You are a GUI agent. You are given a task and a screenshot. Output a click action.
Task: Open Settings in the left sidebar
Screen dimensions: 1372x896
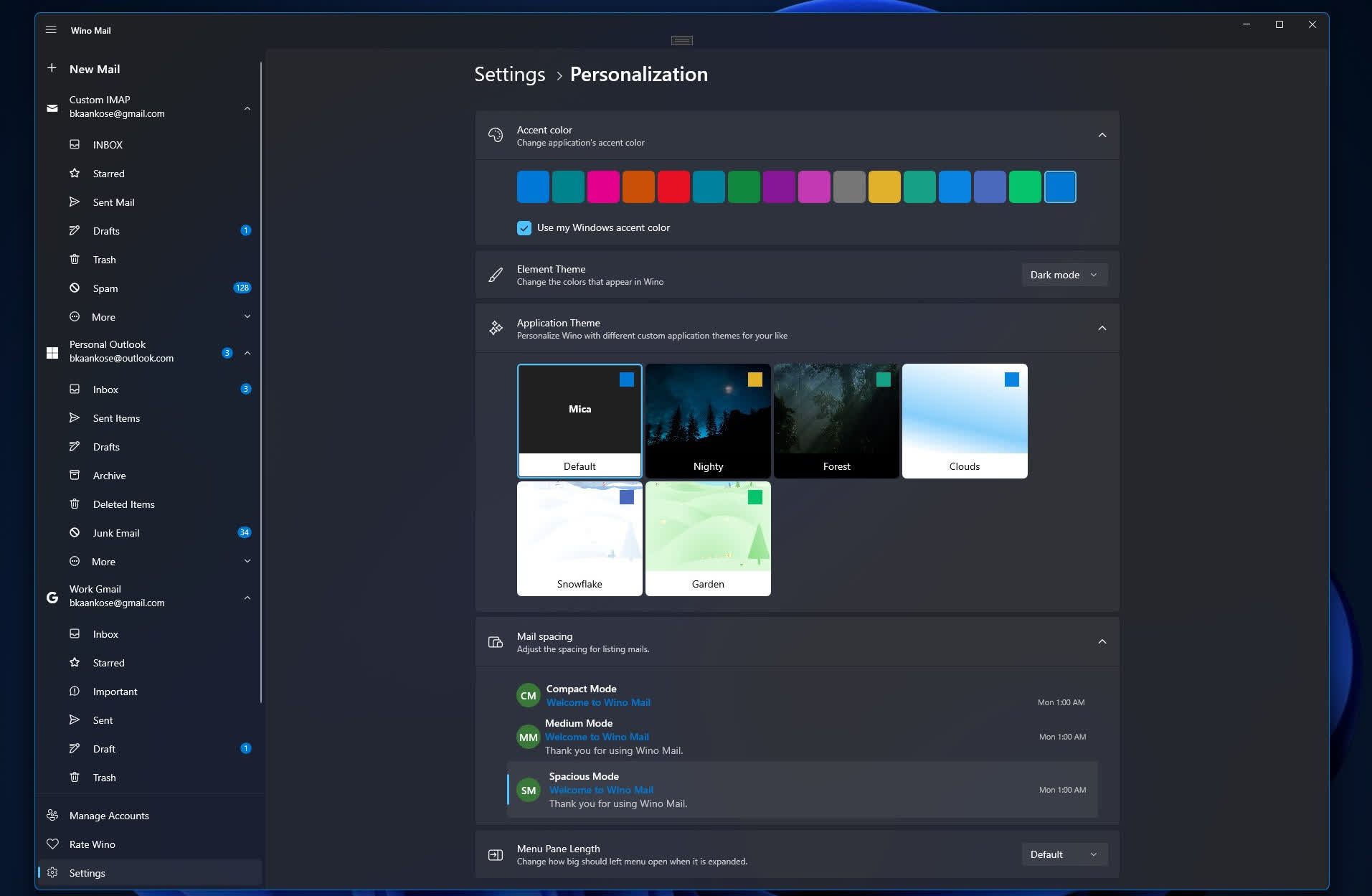[x=87, y=873]
